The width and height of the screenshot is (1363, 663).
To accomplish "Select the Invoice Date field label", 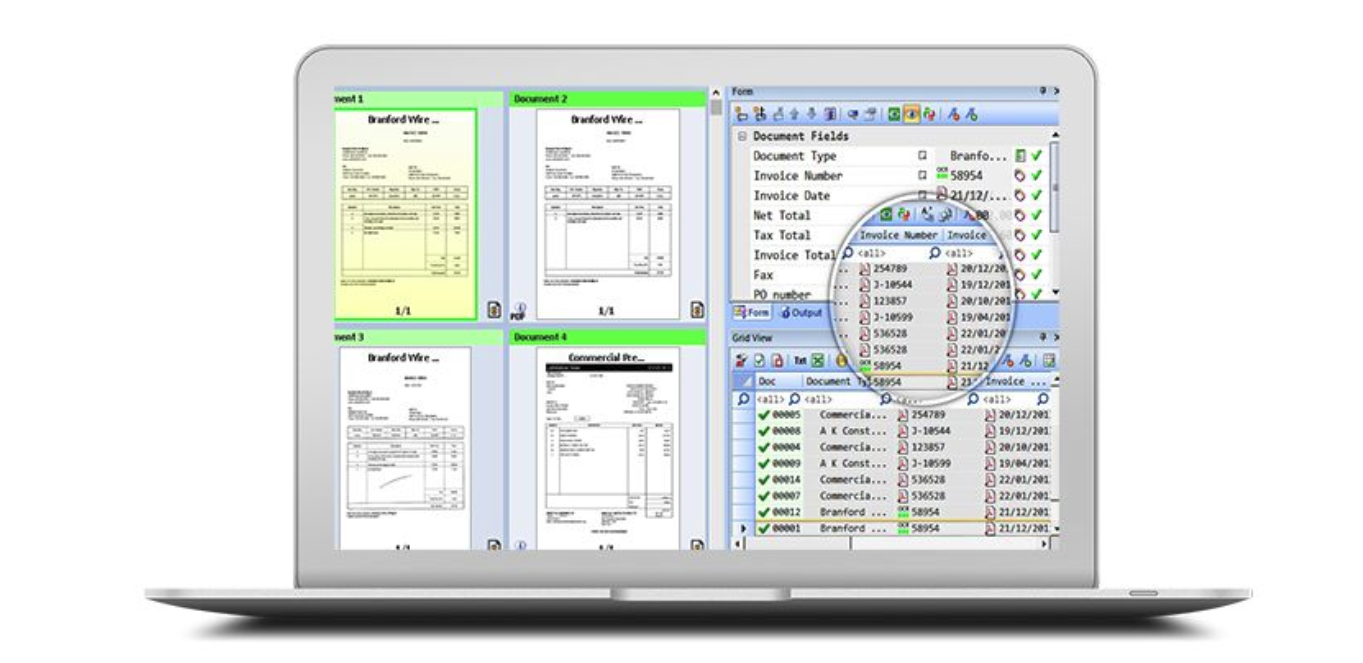I will pos(791,195).
